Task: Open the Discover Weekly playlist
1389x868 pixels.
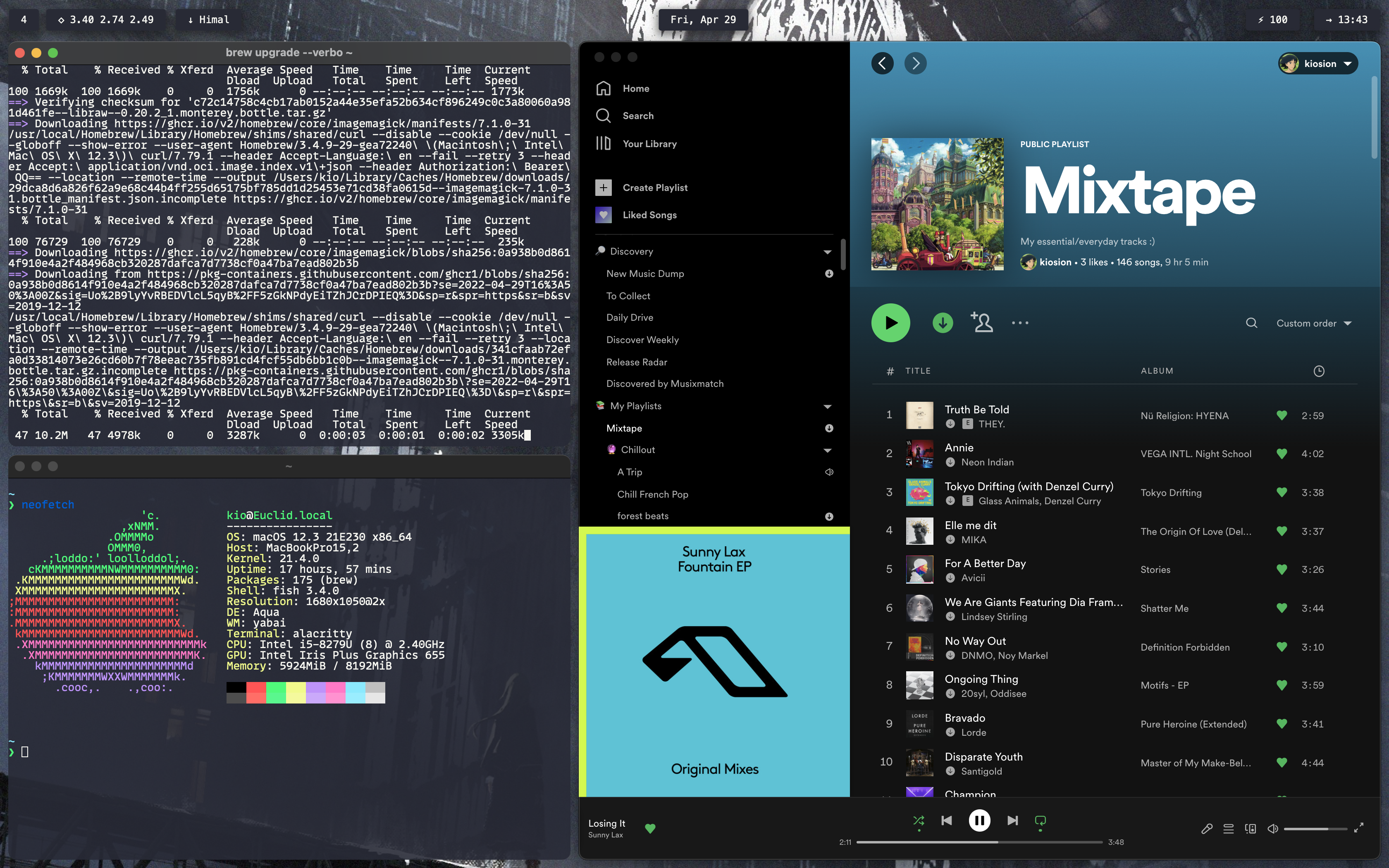Action: pyautogui.click(x=642, y=340)
